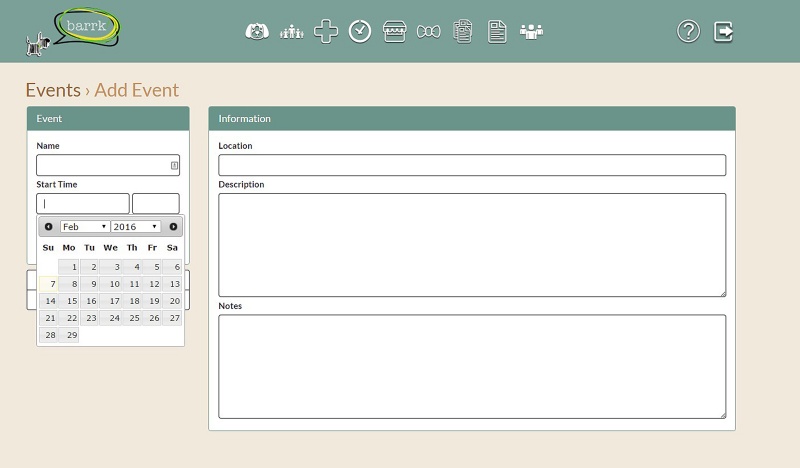Open the single document report icon
The width and height of the screenshot is (800, 468).
click(497, 32)
